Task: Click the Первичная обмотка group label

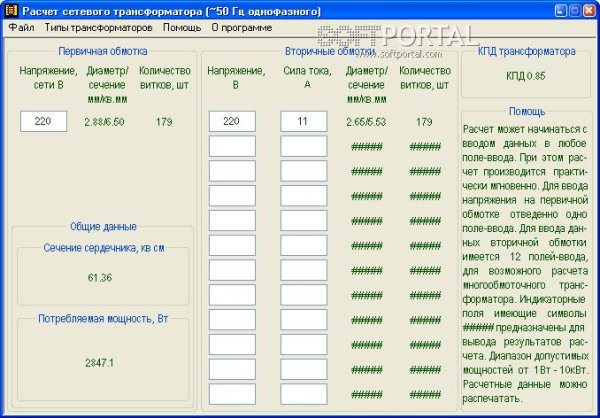Action: (103, 51)
